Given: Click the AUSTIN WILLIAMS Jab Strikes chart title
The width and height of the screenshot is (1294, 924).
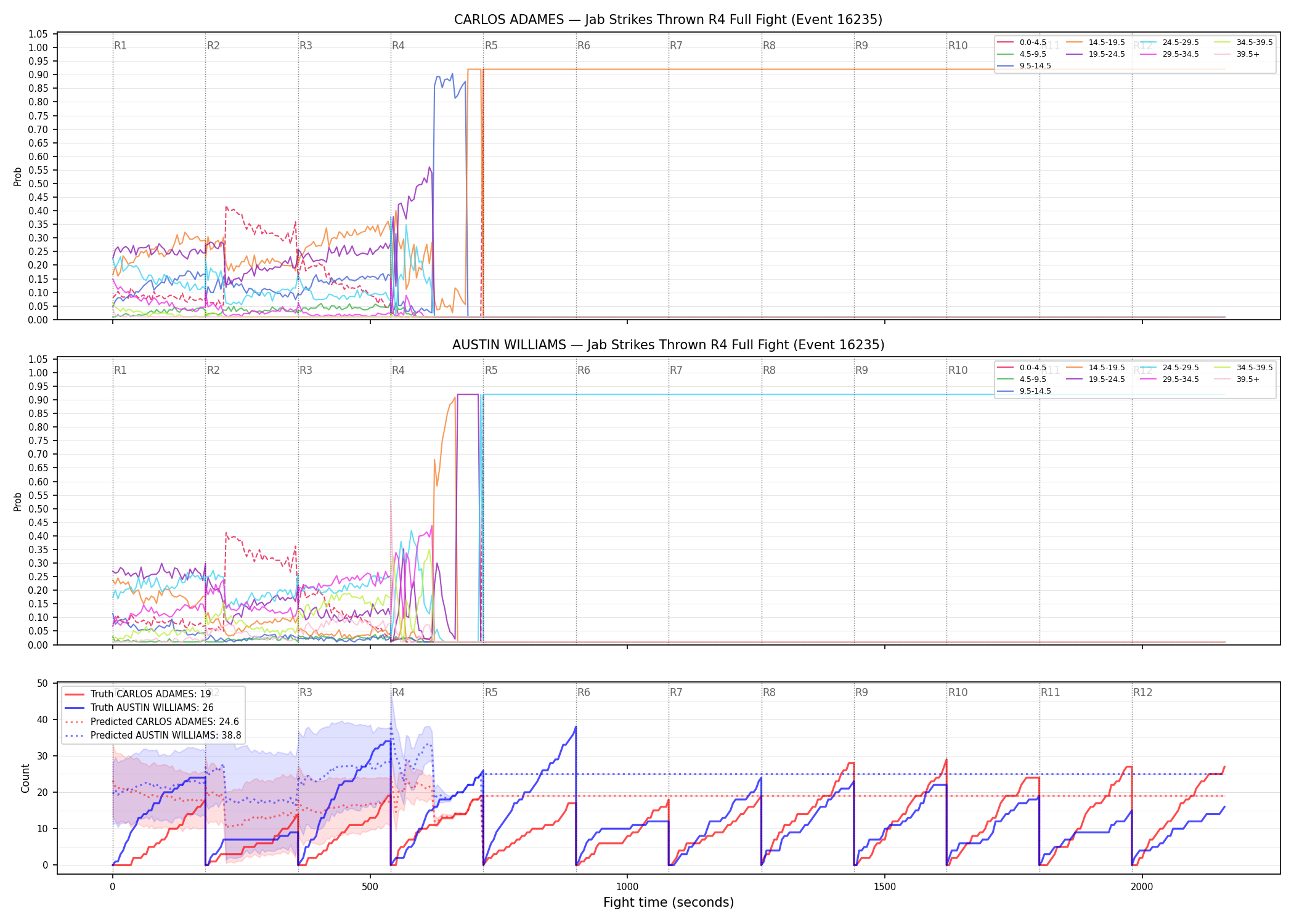Looking at the screenshot, I should [668, 345].
